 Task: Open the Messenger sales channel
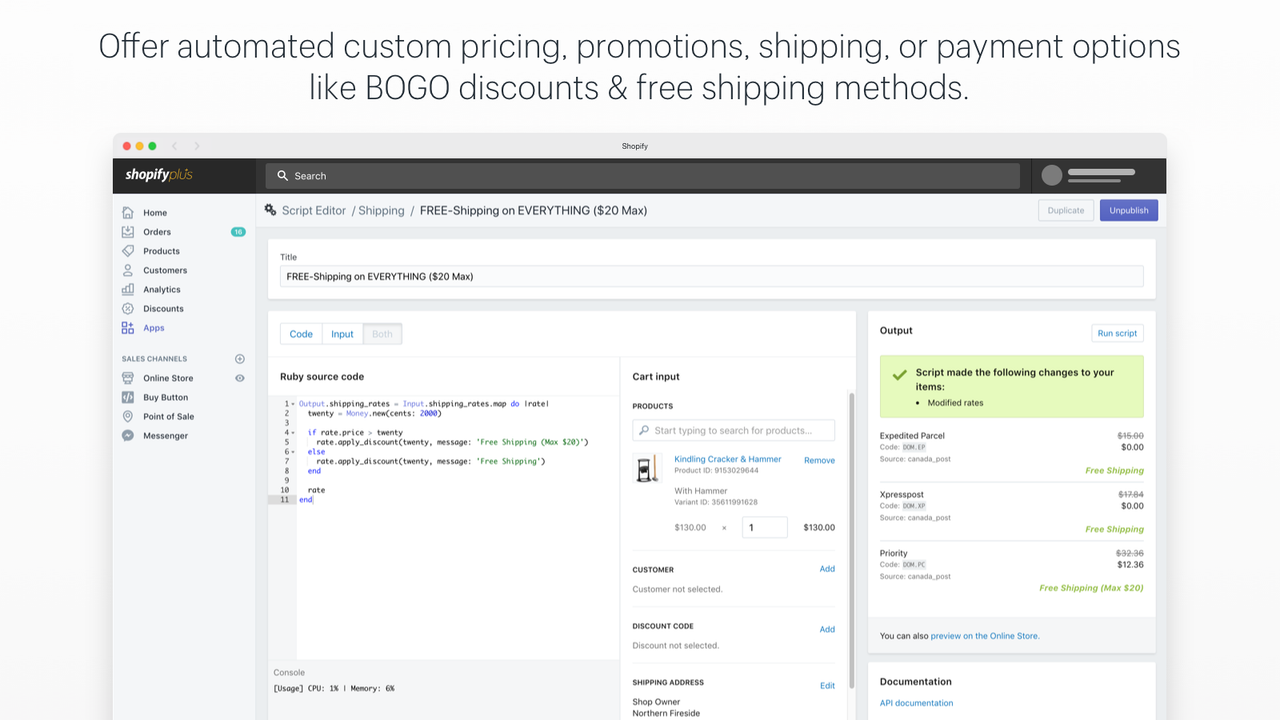click(164, 435)
